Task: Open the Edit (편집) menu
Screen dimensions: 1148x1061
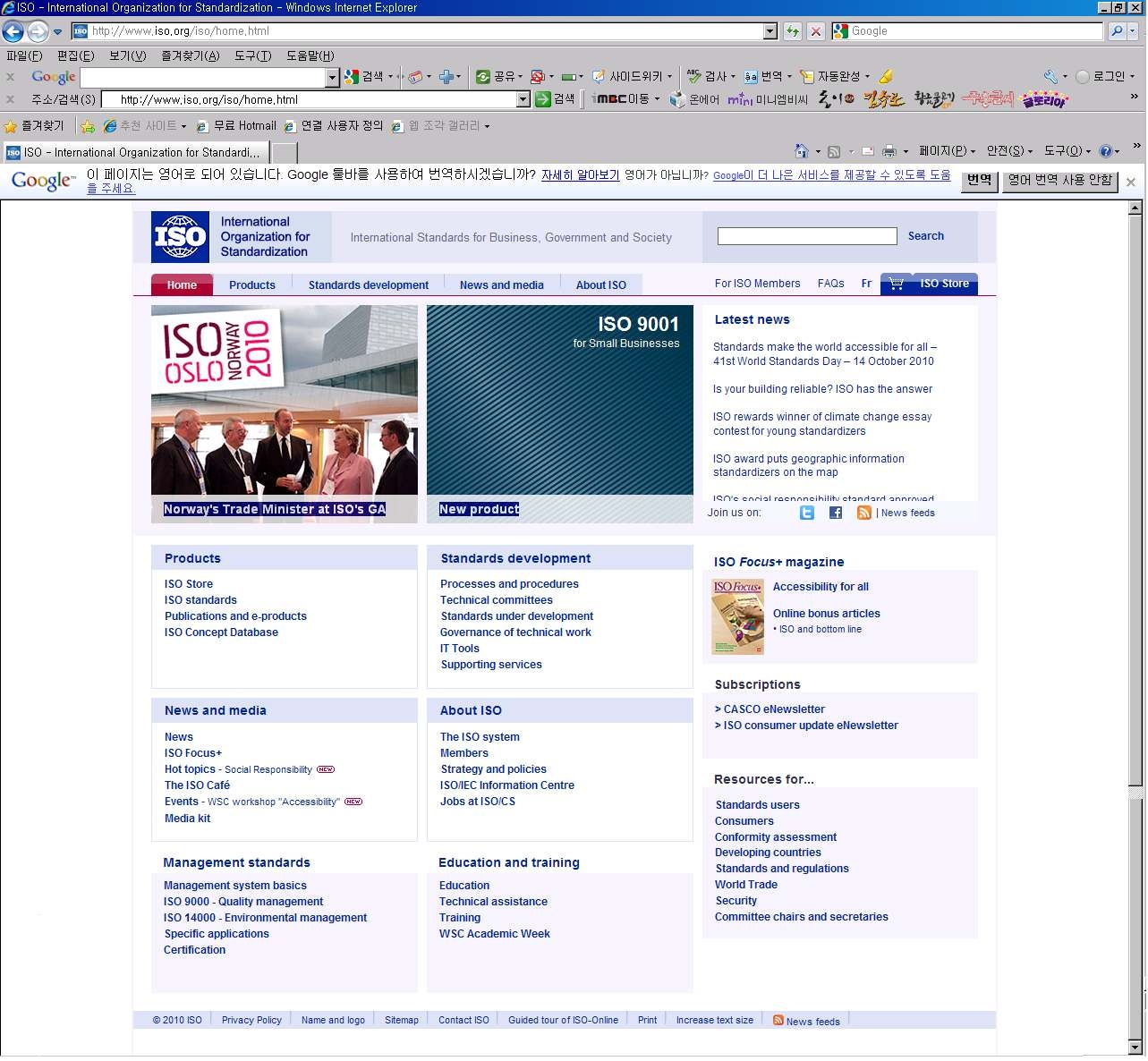Action: pos(76,55)
